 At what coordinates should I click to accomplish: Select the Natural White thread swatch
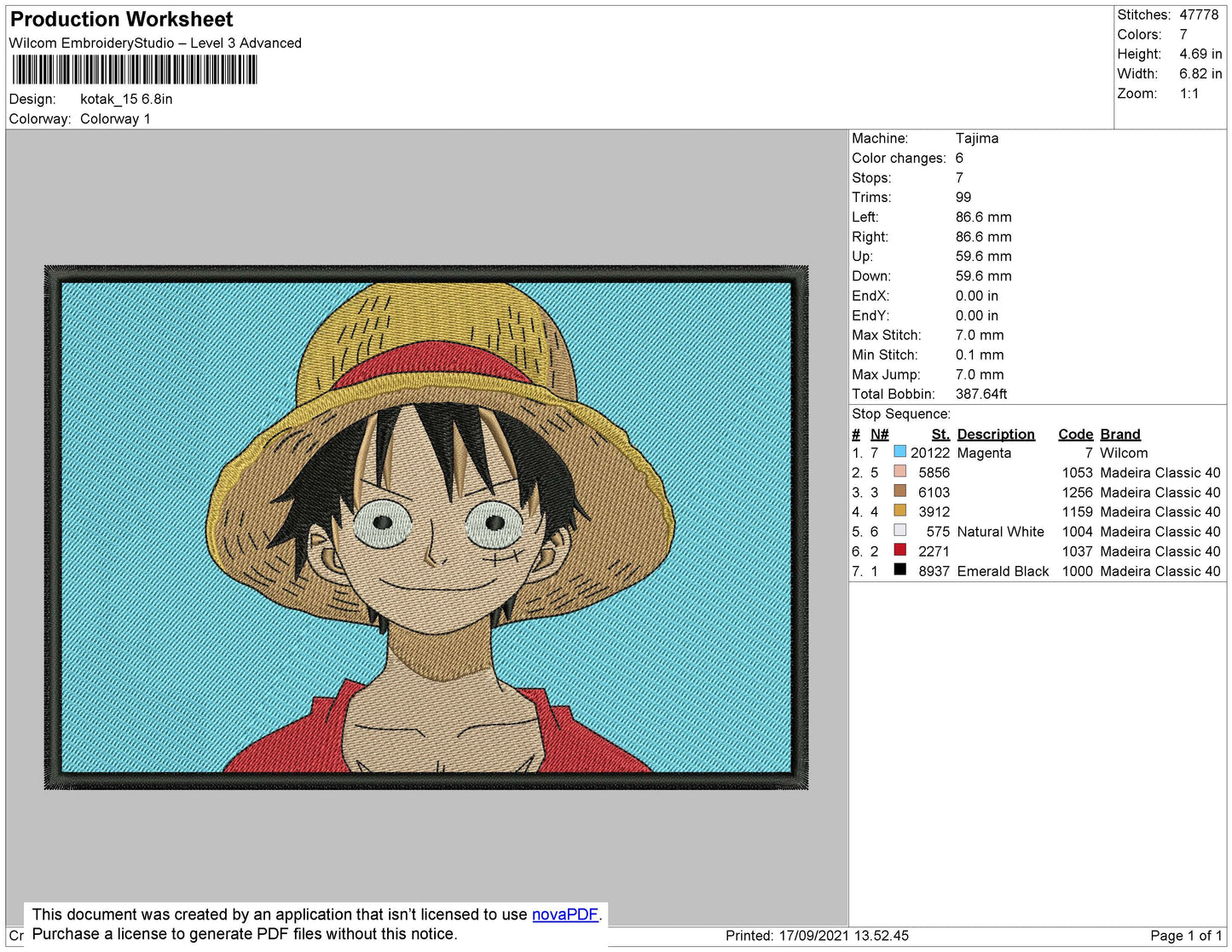click(x=899, y=530)
